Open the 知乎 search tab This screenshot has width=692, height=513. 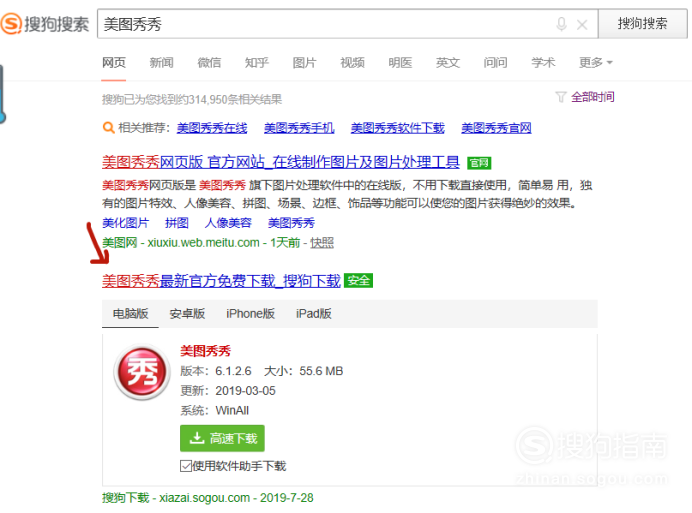[257, 62]
